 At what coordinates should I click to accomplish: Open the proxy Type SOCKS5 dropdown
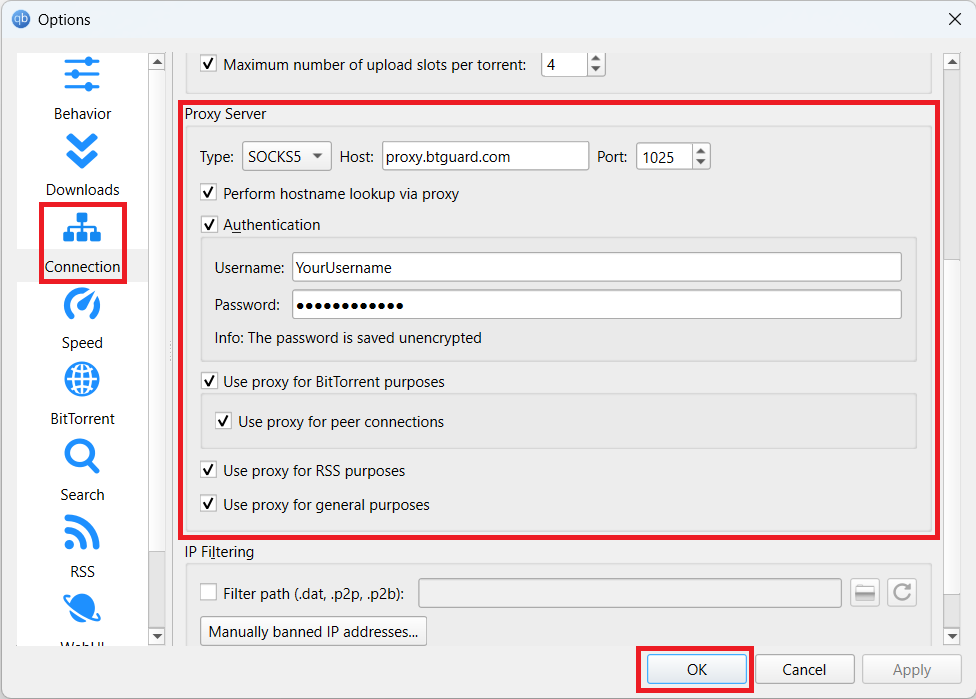pos(287,157)
